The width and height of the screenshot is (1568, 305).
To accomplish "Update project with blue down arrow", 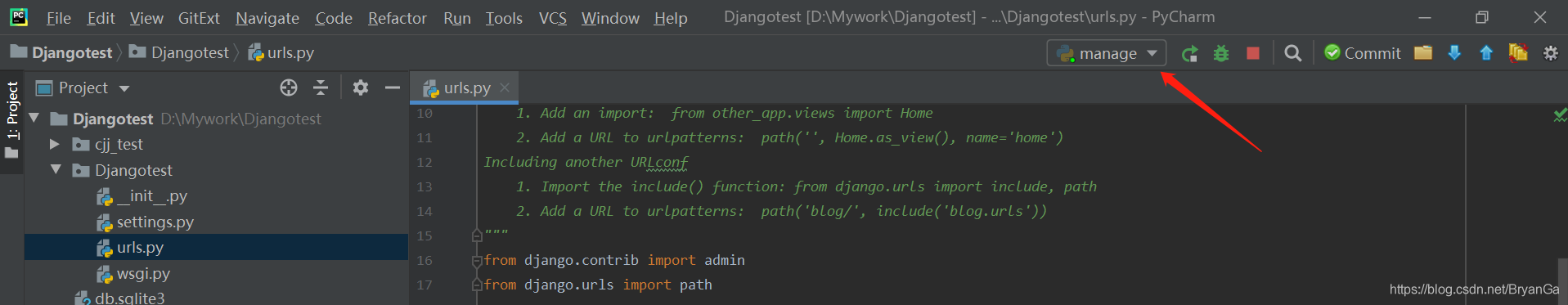I will pos(1454,53).
